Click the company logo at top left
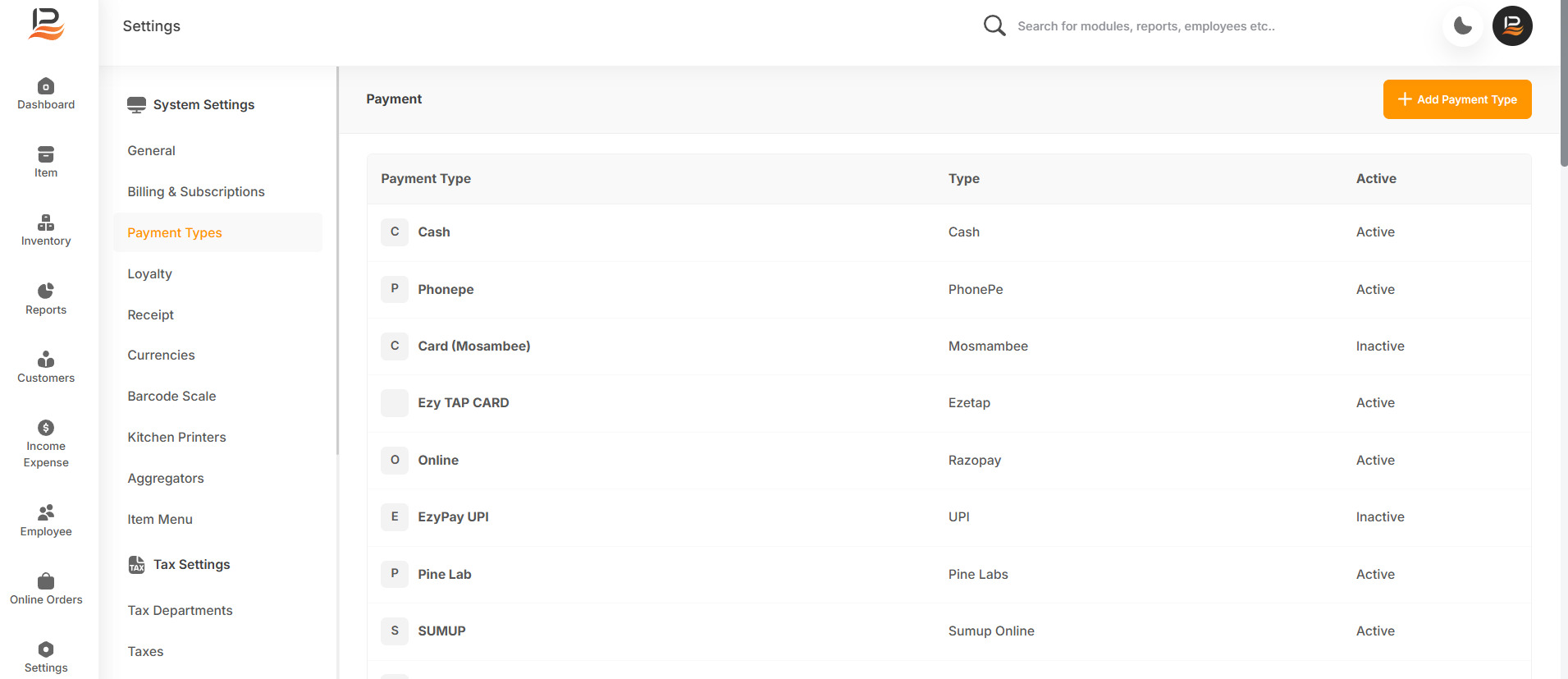The image size is (1568, 679). [x=46, y=25]
